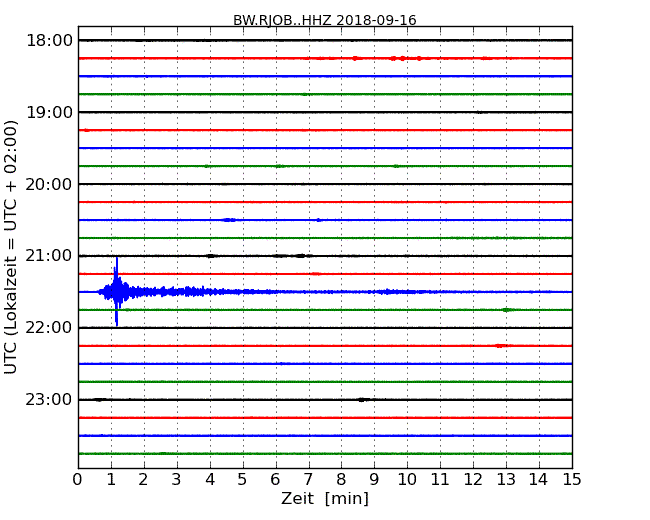Click the large blue earthquake spike after 21:00
This screenshot has width=650, height=520.
tap(117, 292)
